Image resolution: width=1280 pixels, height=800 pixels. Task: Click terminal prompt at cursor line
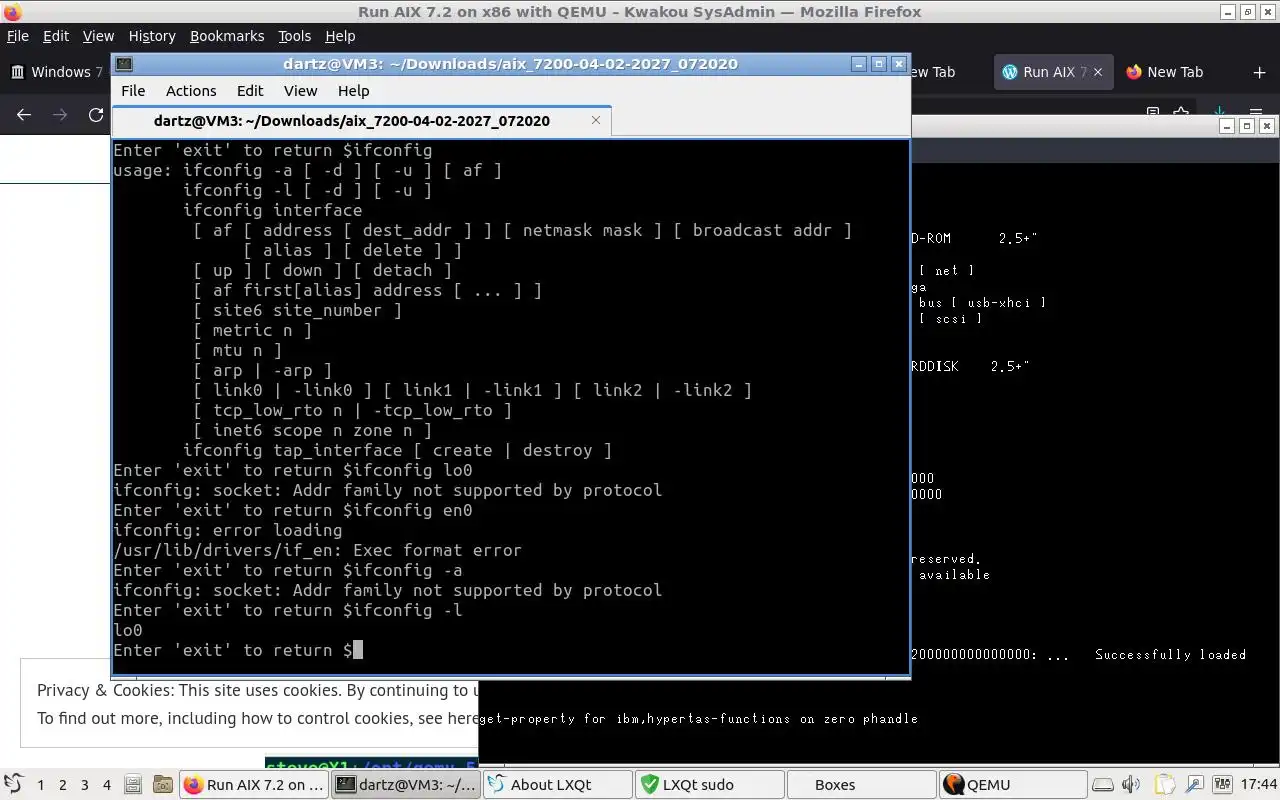[238, 650]
